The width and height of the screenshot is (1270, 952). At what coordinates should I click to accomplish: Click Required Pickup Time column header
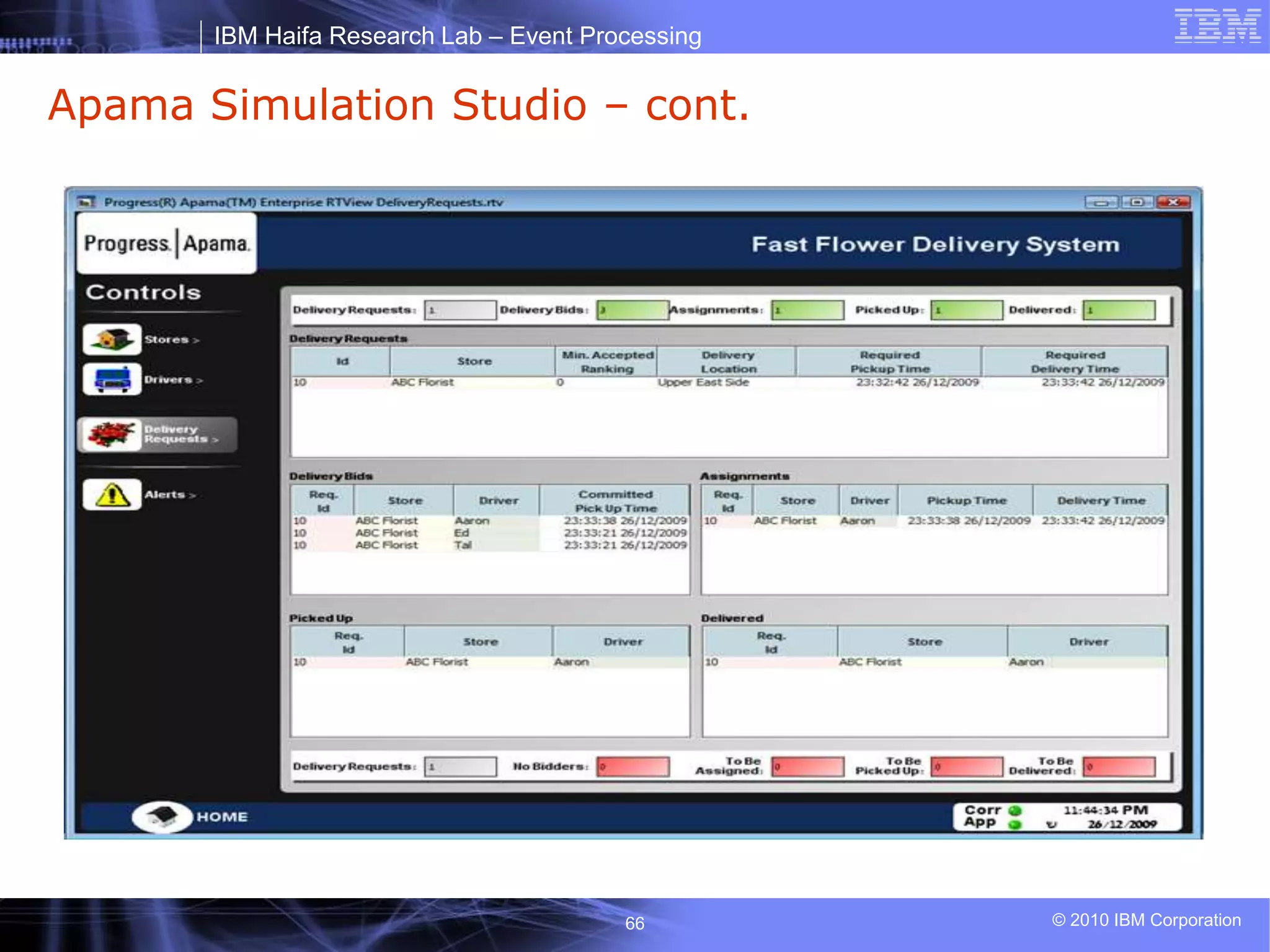coord(889,361)
